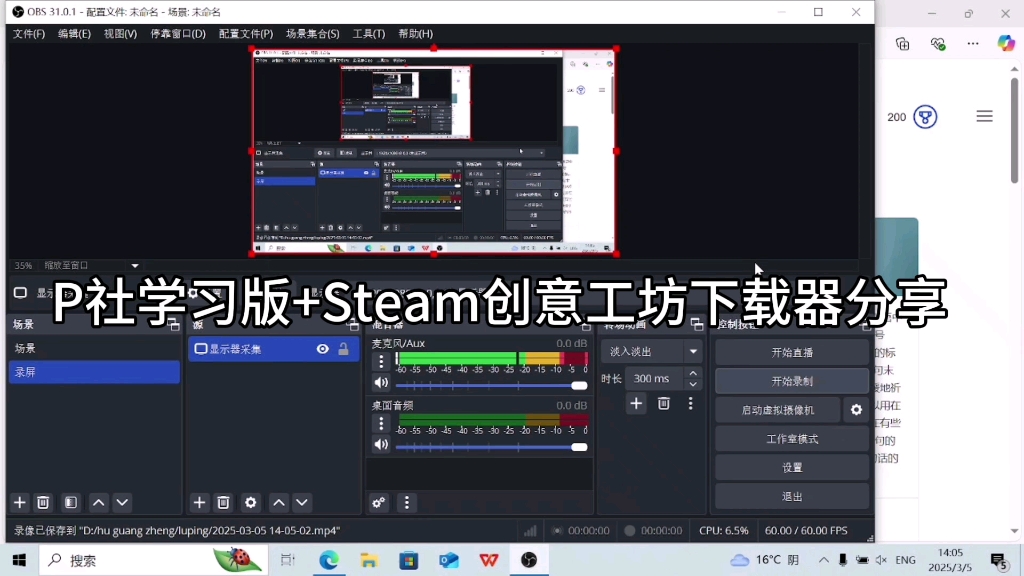Open notification center in taskbar
This screenshot has height=576, width=1024.
(999, 560)
